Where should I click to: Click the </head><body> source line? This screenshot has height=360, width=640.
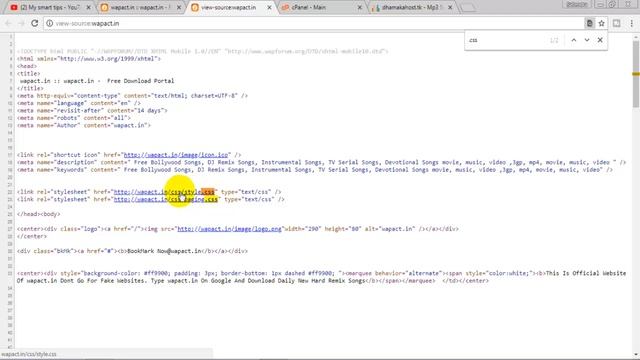(x=38, y=214)
